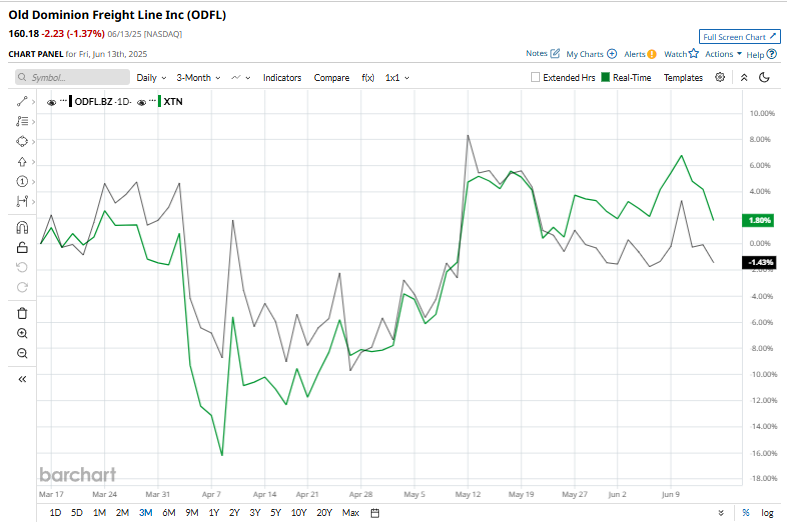Switch to dark mode moon icon
The image size is (787, 523).
pyautogui.click(x=764, y=77)
